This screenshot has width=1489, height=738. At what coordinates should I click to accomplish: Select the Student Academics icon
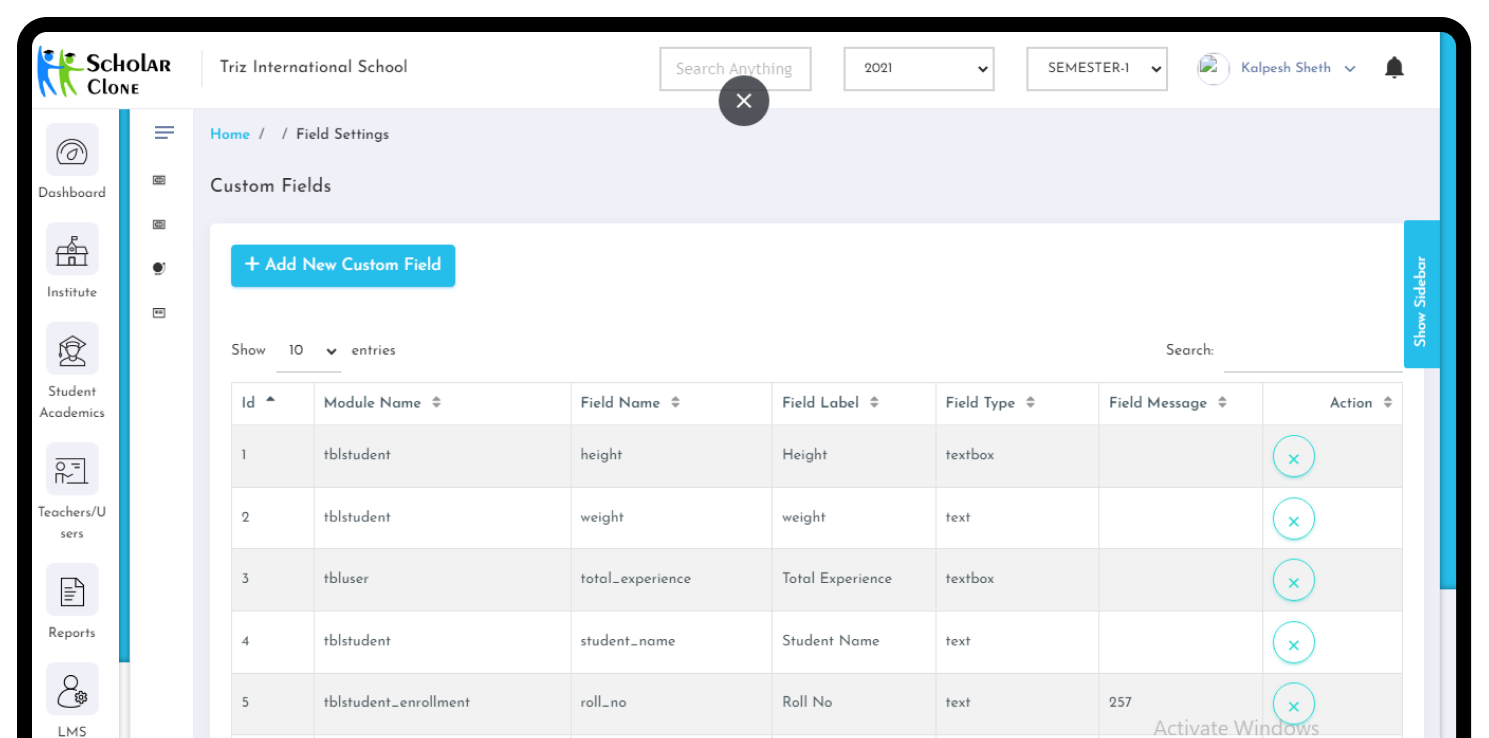pyautogui.click(x=72, y=350)
